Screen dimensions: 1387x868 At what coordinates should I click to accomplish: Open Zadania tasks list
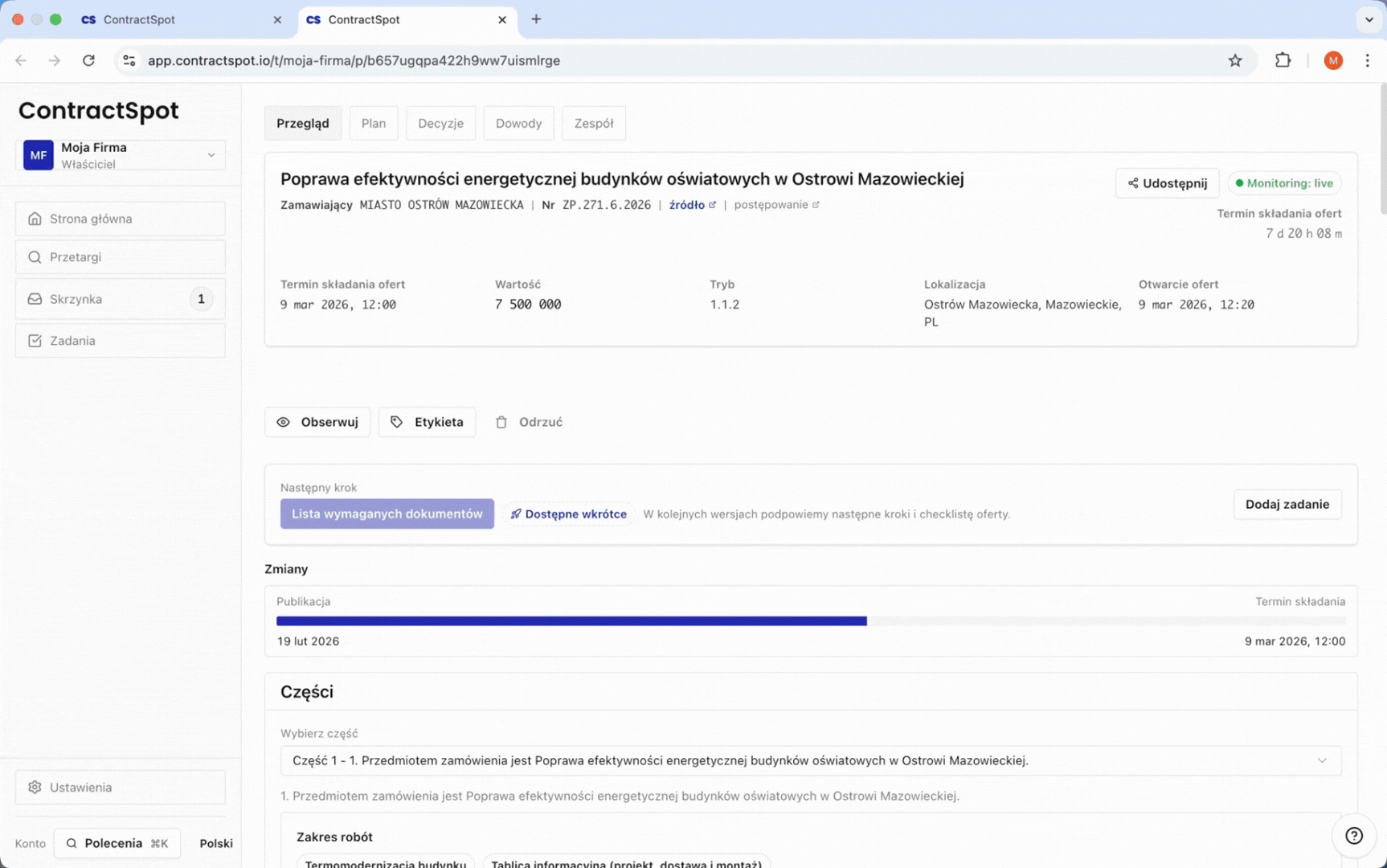120,341
